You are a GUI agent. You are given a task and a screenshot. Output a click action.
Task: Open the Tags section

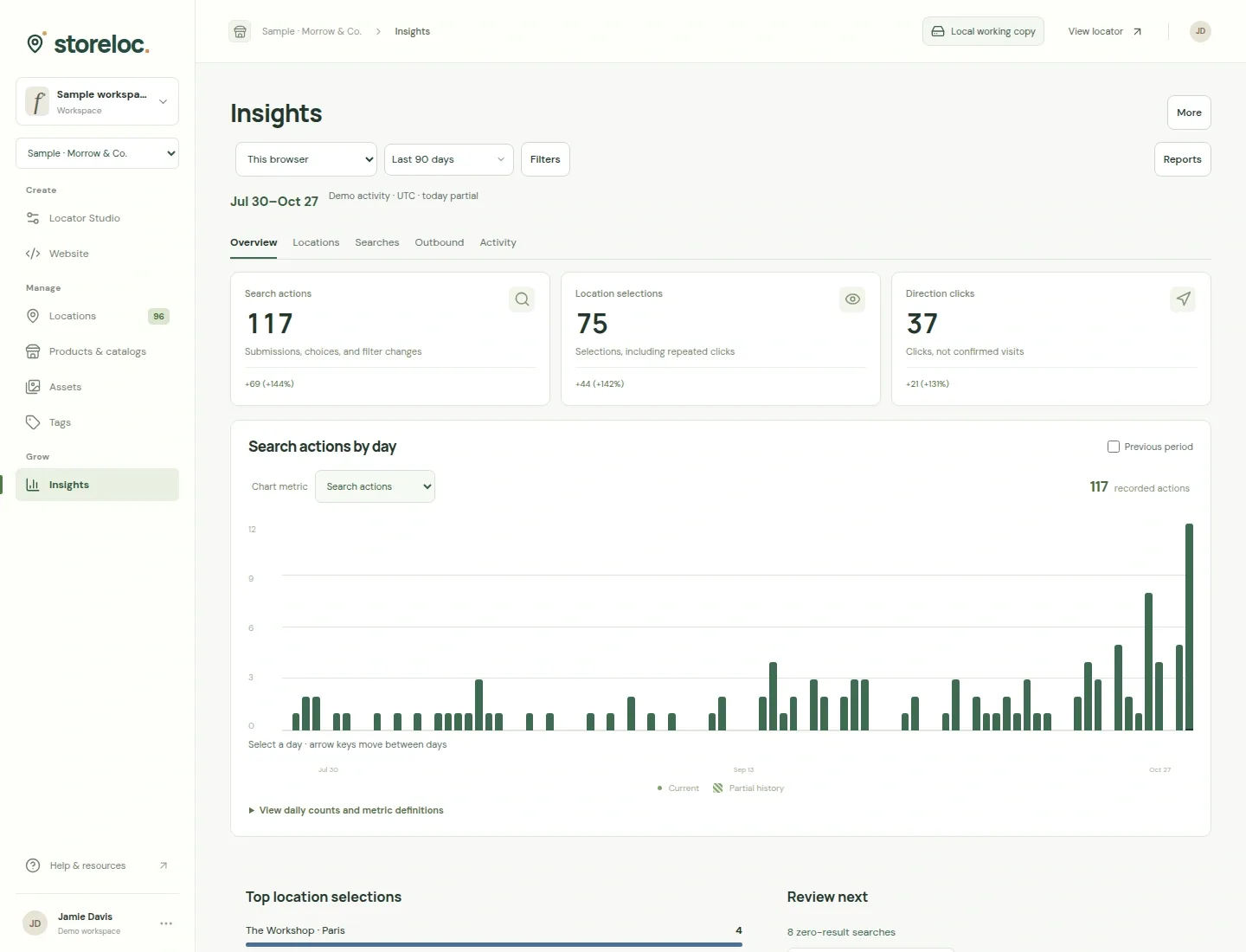(97, 422)
